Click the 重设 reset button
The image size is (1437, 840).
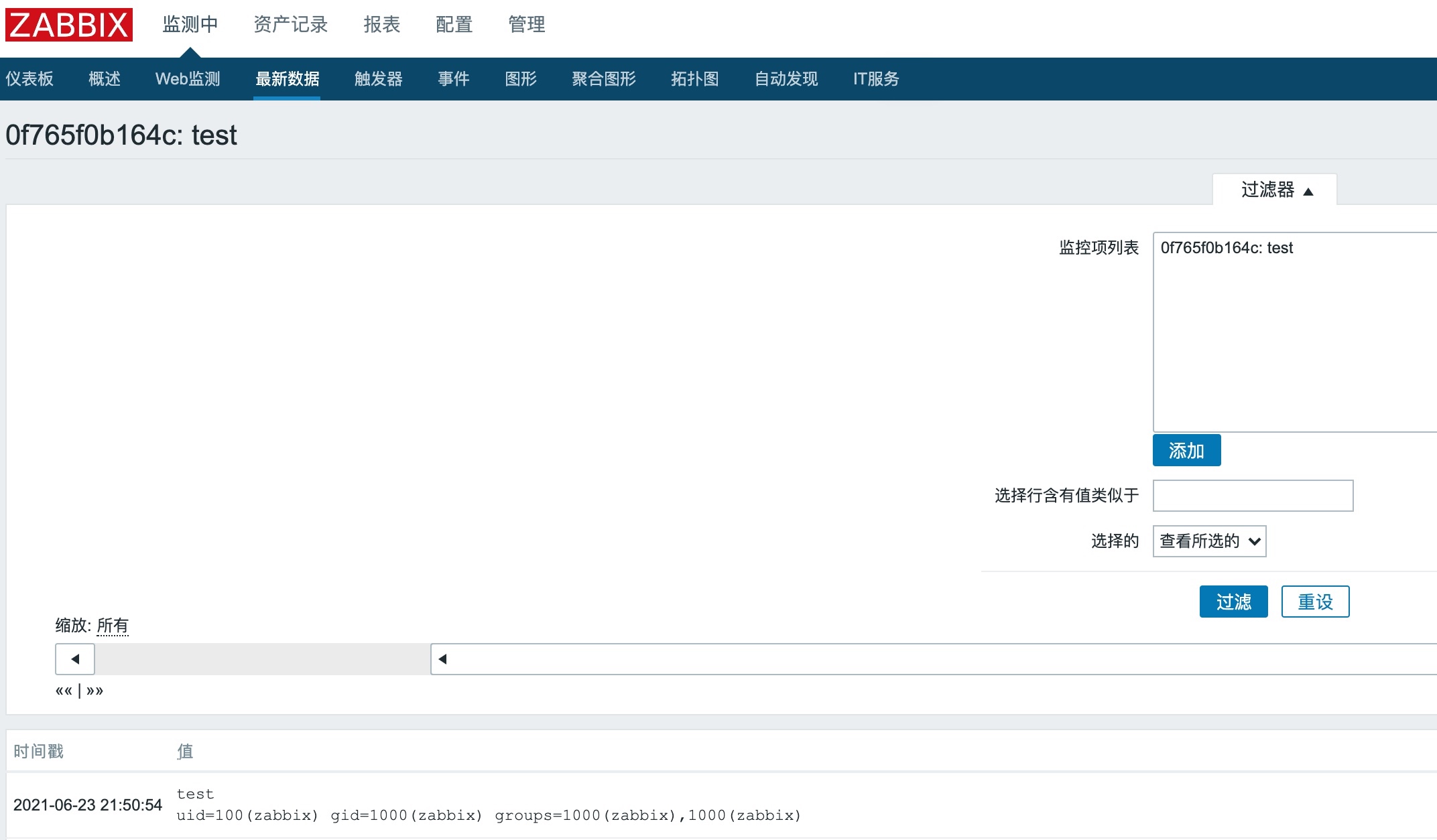tap(1315, 602)
